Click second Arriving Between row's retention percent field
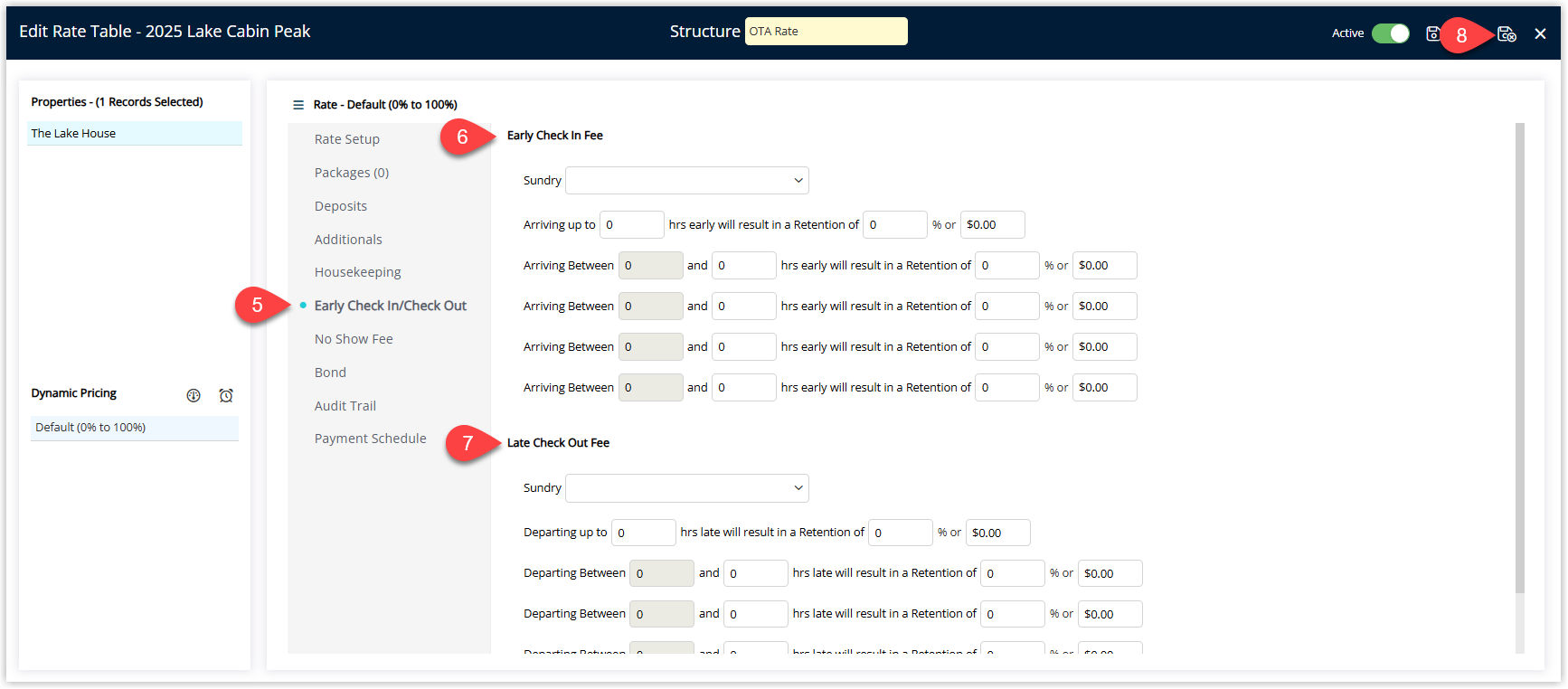The image size is (1568, 689). click(1007, 306)
